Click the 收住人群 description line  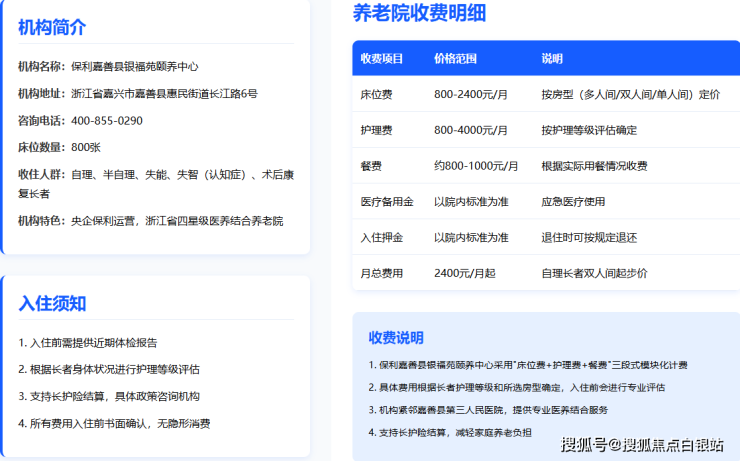pyautogui.click(x=156, y=184)
